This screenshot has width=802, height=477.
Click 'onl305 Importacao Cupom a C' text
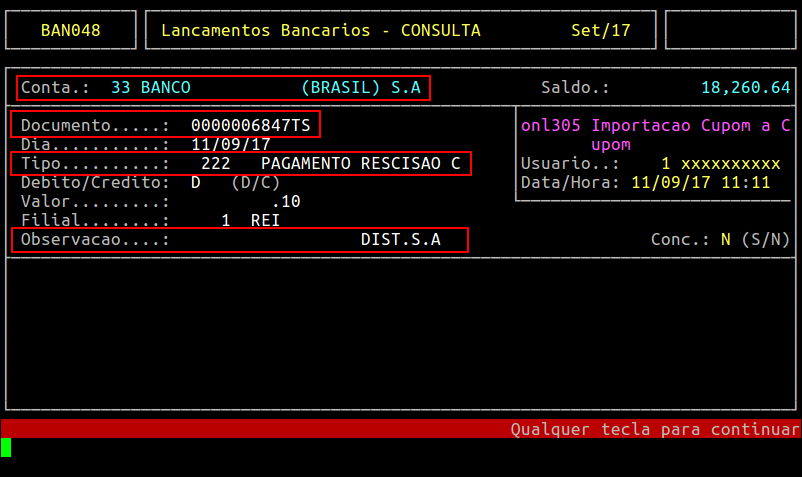click(x=656, y=125)
